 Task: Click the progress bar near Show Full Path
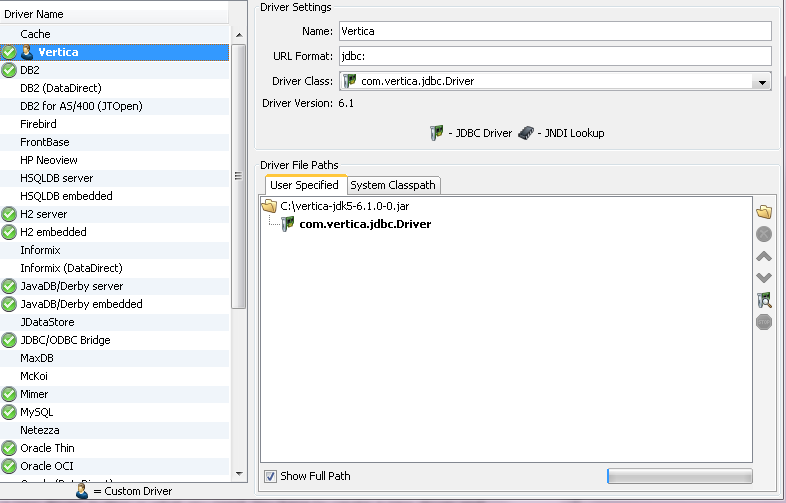(679, 476)
